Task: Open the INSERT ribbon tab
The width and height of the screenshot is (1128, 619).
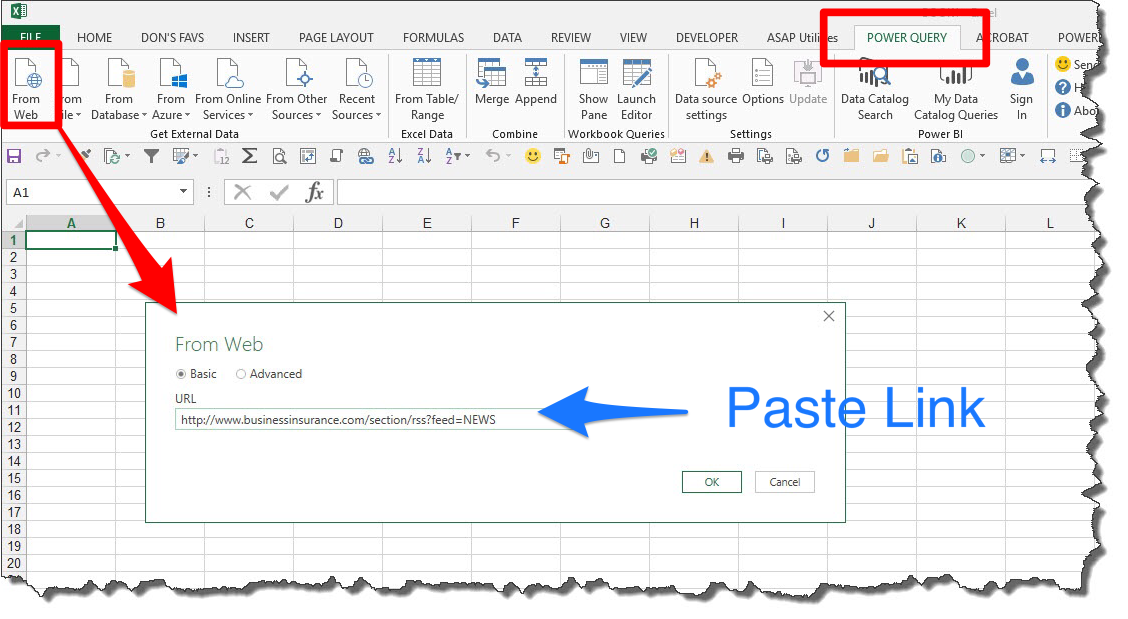Action: tap(251, 37)
